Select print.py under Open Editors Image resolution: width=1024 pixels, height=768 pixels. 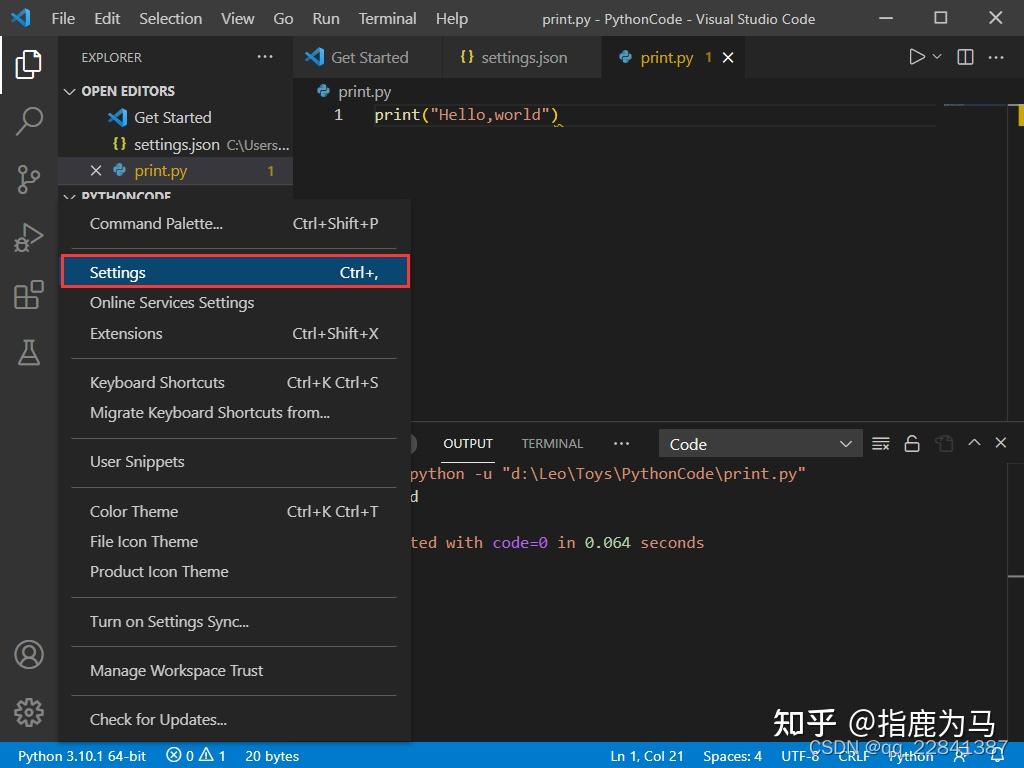tap(162, 170)
